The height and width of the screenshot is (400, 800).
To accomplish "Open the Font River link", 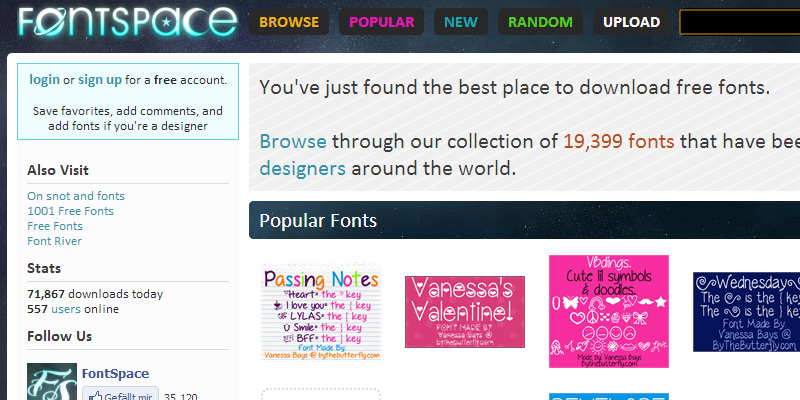I will [54, 241].
